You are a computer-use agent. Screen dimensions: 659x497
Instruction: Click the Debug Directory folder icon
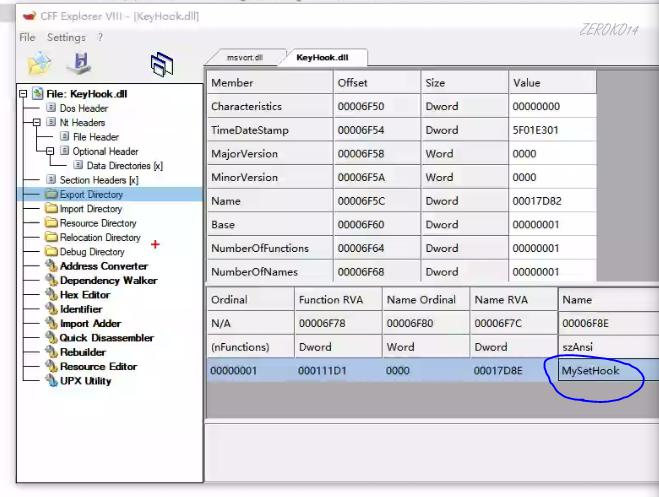pos(51,251)
